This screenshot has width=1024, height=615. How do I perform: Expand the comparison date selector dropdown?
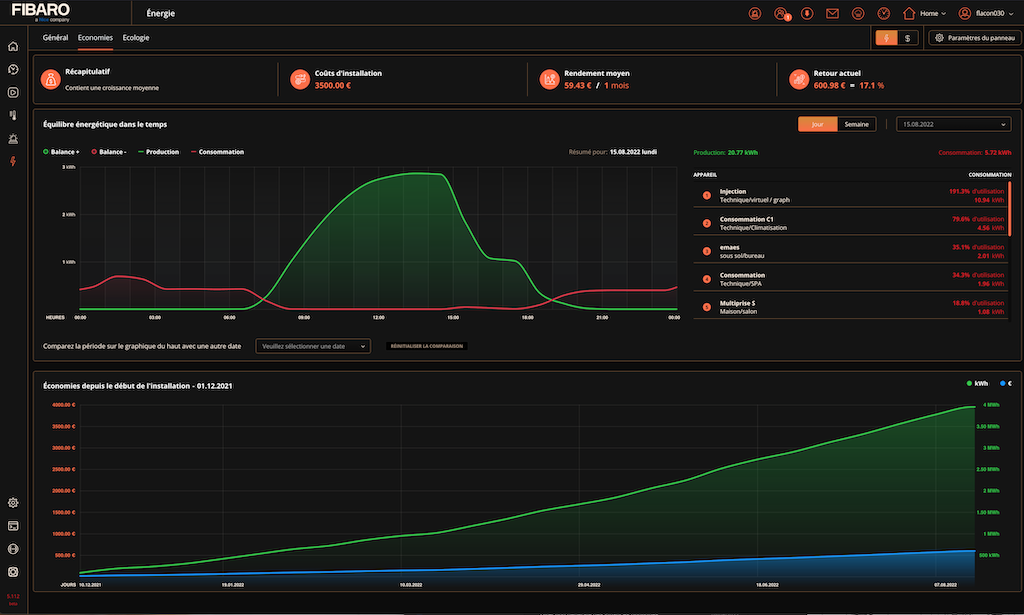(313, 346)
